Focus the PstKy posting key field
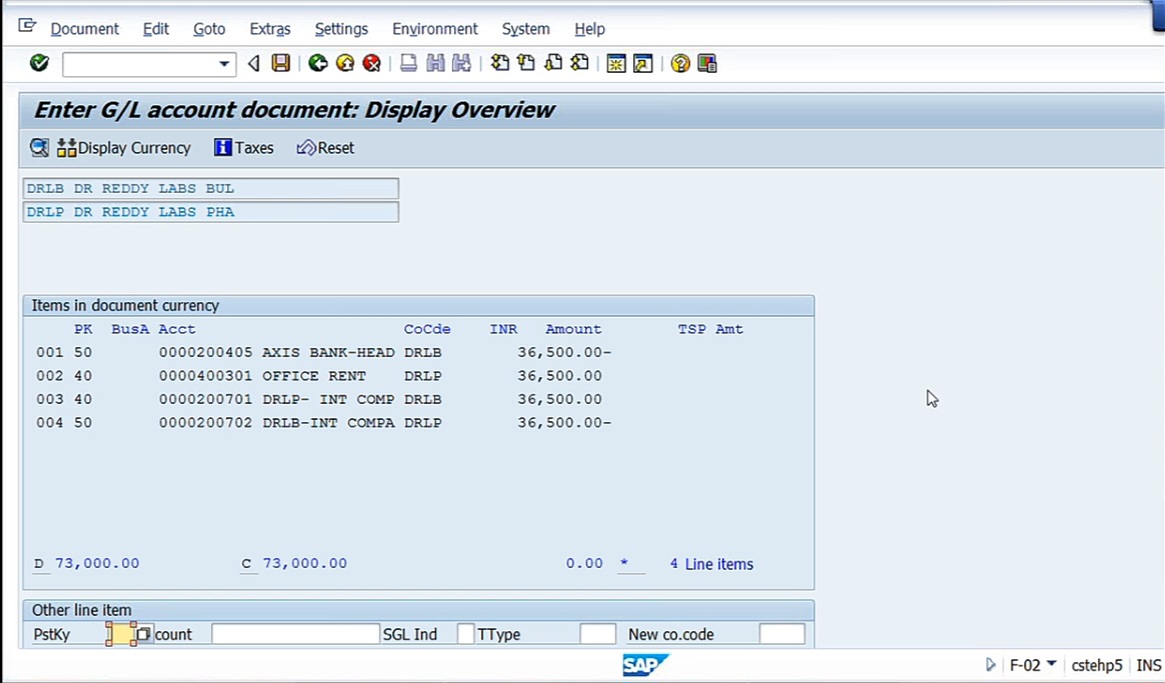Image resolution: width=1165 pixels, height=683 pixels. click(121, 635)
